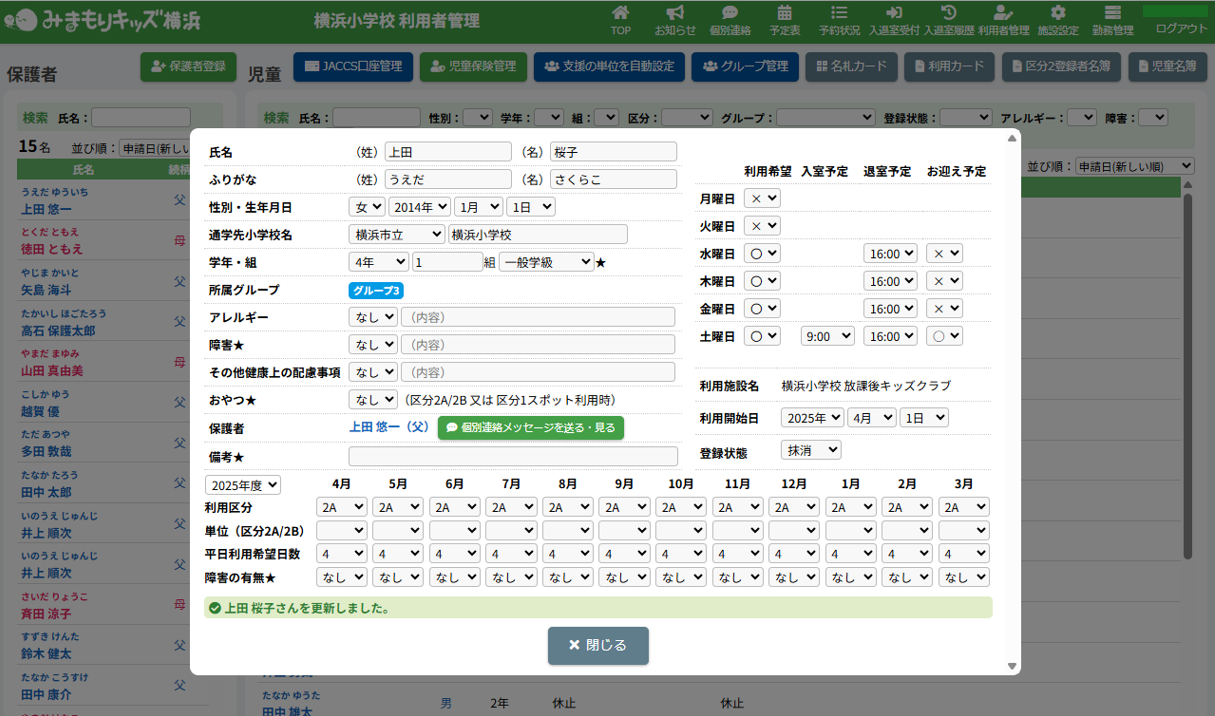
Task: Click 個別連絡メッセージを送る・見る button
Action: coord(530,428)
